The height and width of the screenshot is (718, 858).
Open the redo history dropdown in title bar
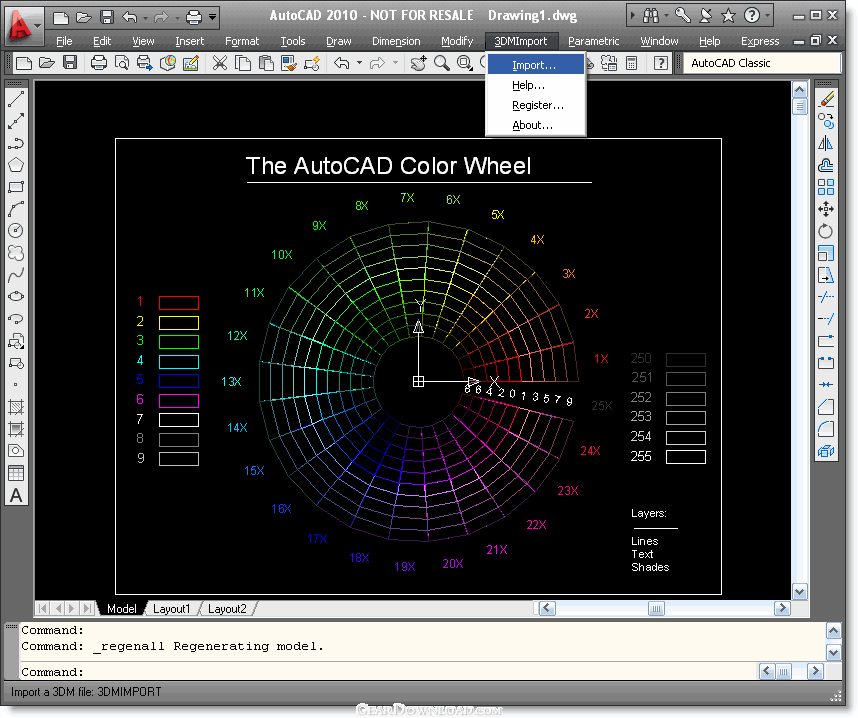click(177, 18)
